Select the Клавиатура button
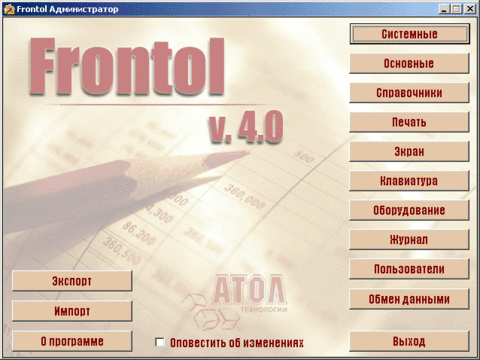This screenshot has width=480, height=360. tap(409, 181)
